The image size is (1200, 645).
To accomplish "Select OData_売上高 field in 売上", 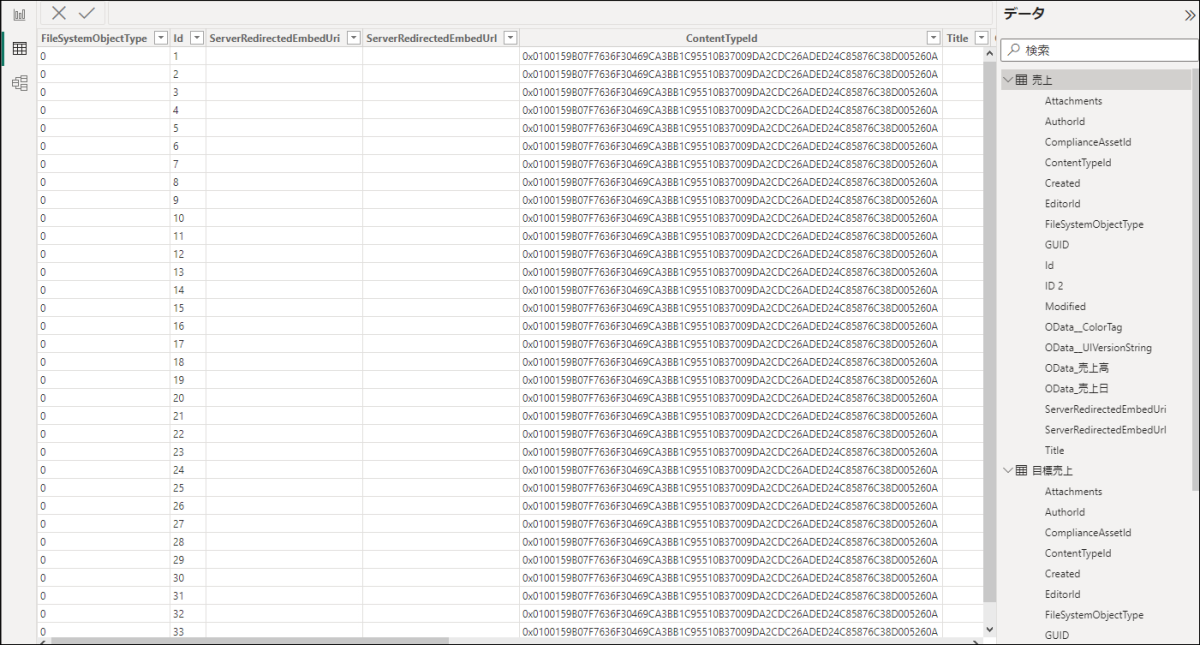I will [1076, 368].
